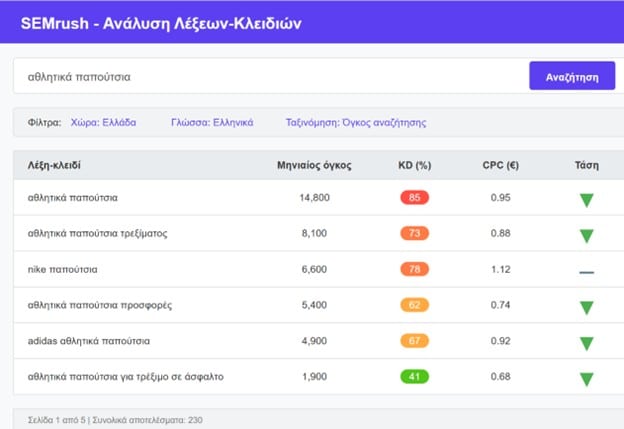
Task: Click the orange KD badge showing 73
Action: pos(413,234)
